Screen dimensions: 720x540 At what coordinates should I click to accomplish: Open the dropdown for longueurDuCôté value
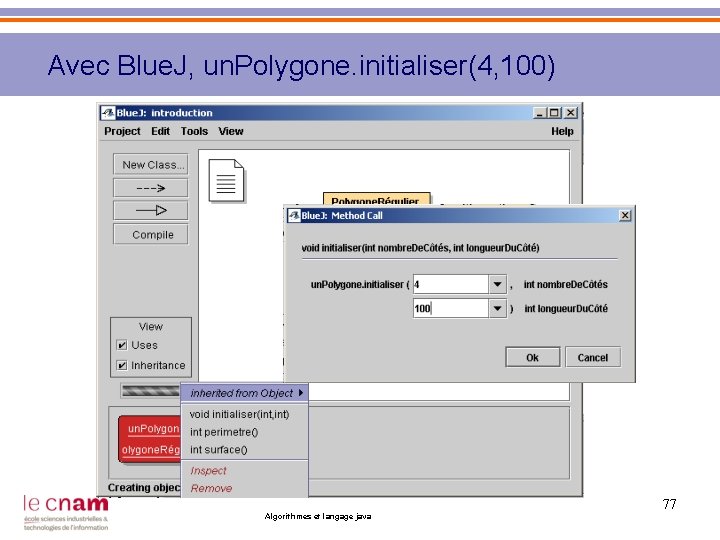(497, 308)
